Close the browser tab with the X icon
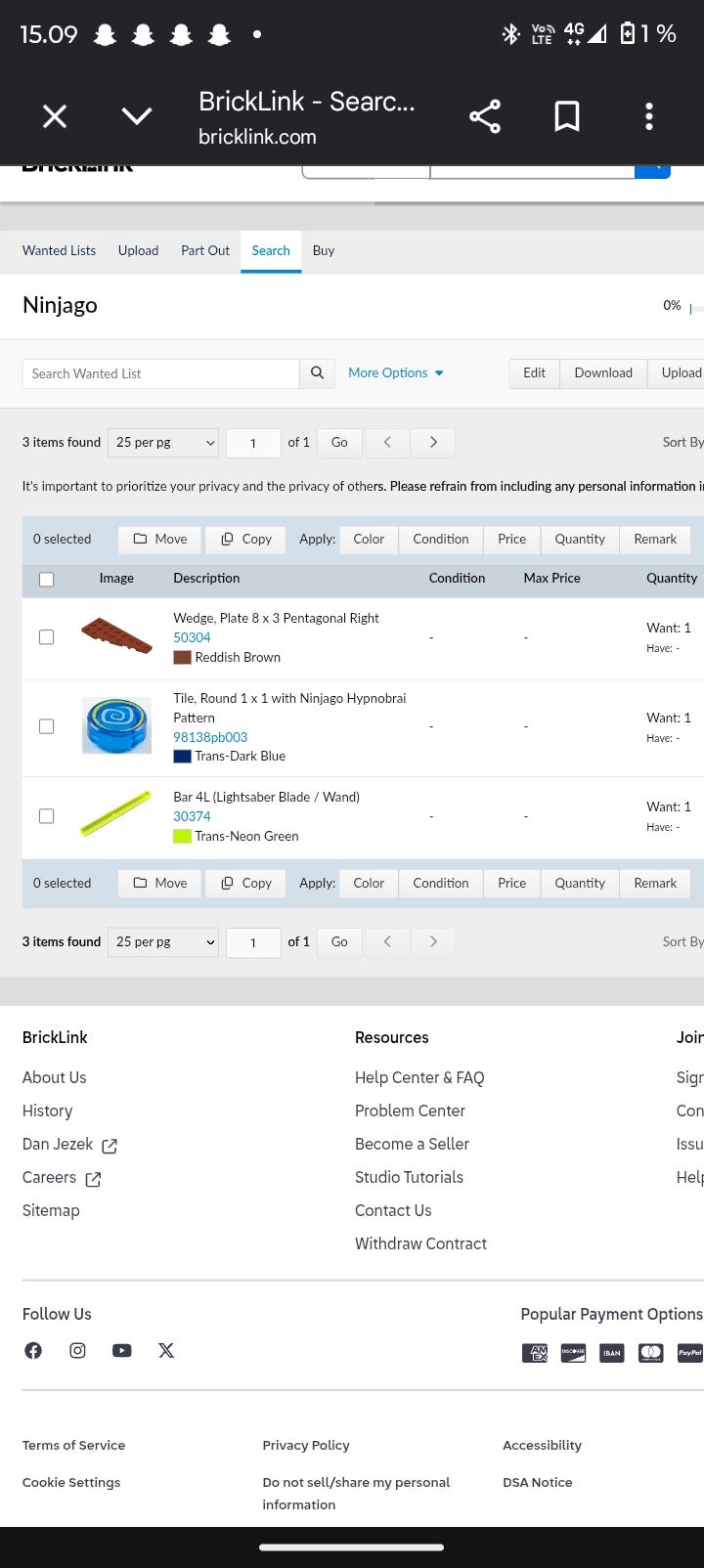The image size is (704, 1568). (55, 116)
